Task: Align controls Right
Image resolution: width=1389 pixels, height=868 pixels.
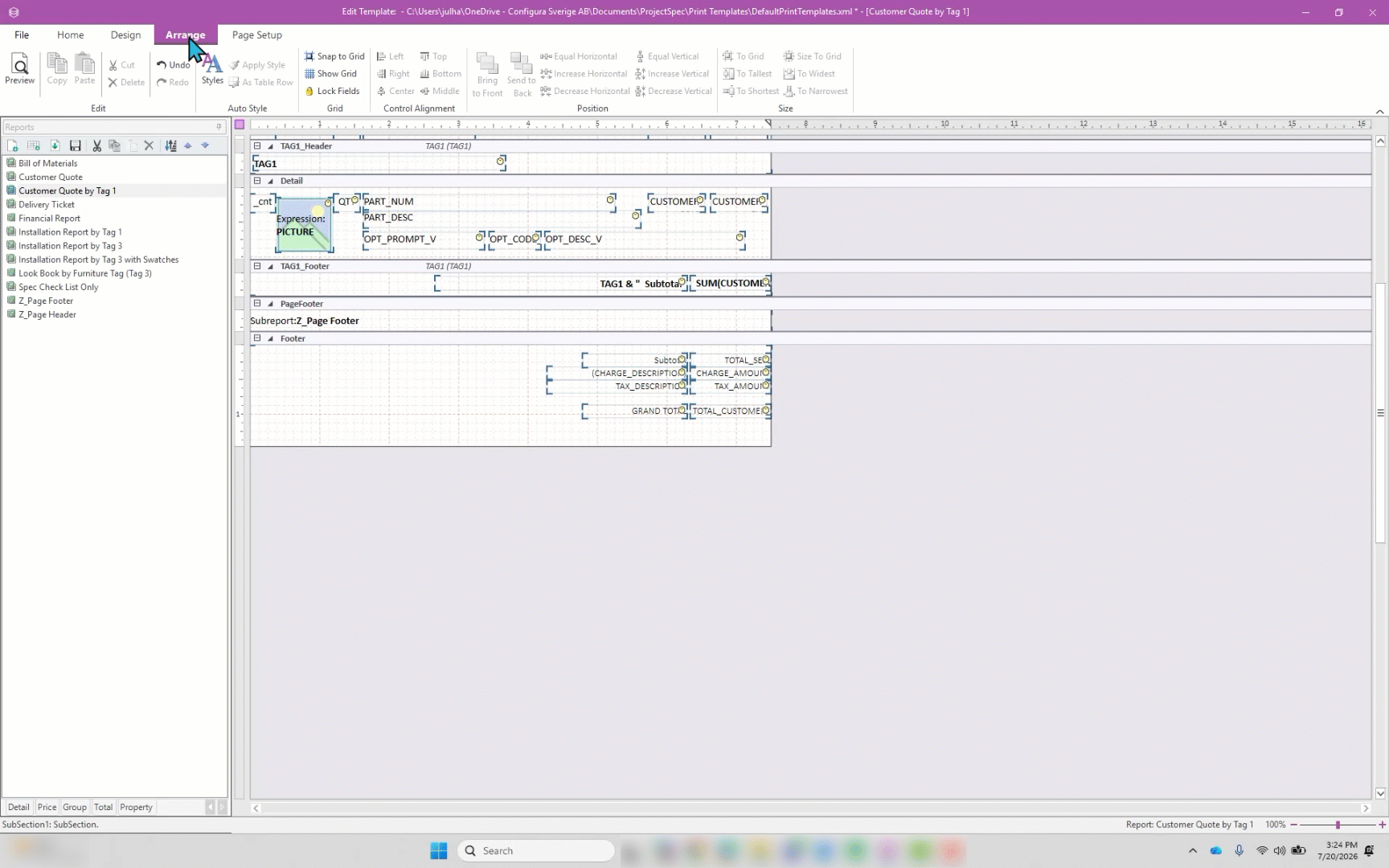Action: coord(393,73)
